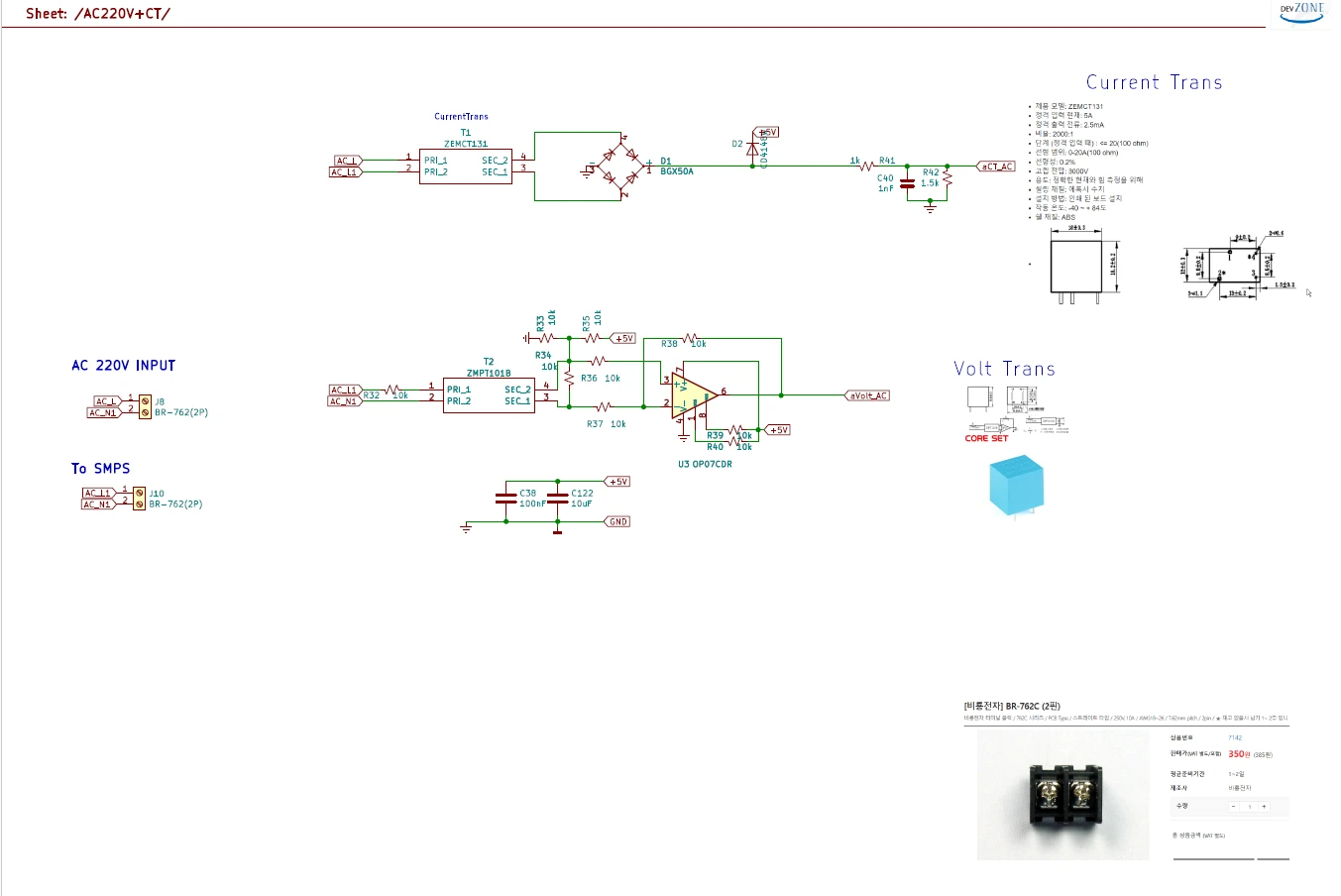Click the ground symbol below R42
The image size is (1341, 896).
[930, 207]
